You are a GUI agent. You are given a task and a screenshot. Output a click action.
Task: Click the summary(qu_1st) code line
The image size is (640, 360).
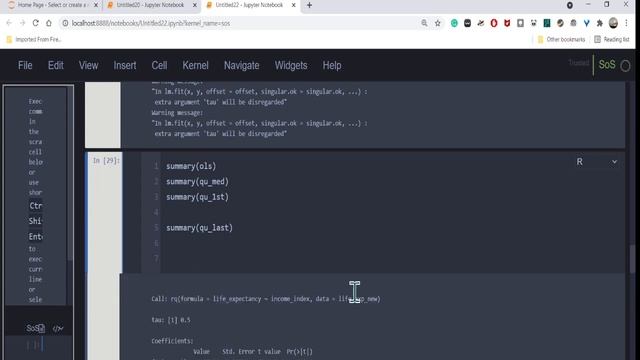click(197, 197)
